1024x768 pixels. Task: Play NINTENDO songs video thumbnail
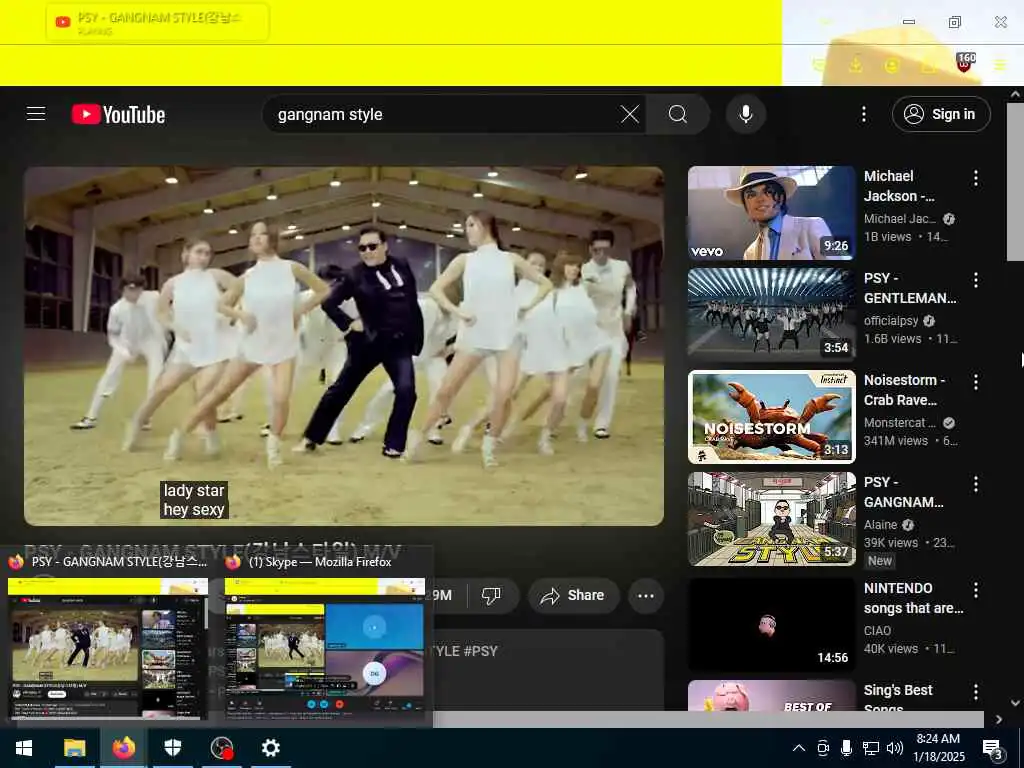[x=771, y=624]
